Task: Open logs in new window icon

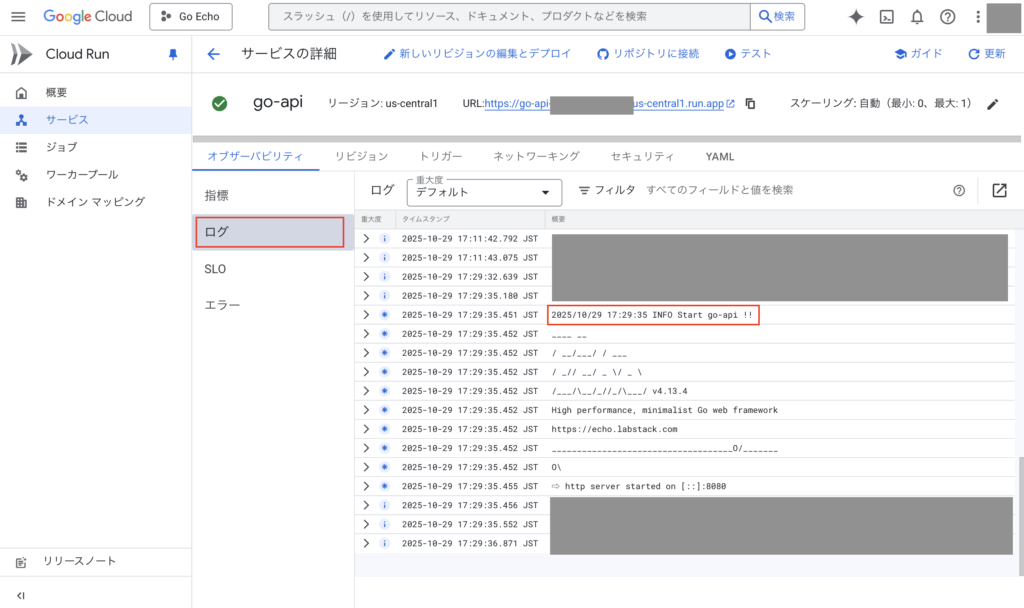Action: click(999, 190)
